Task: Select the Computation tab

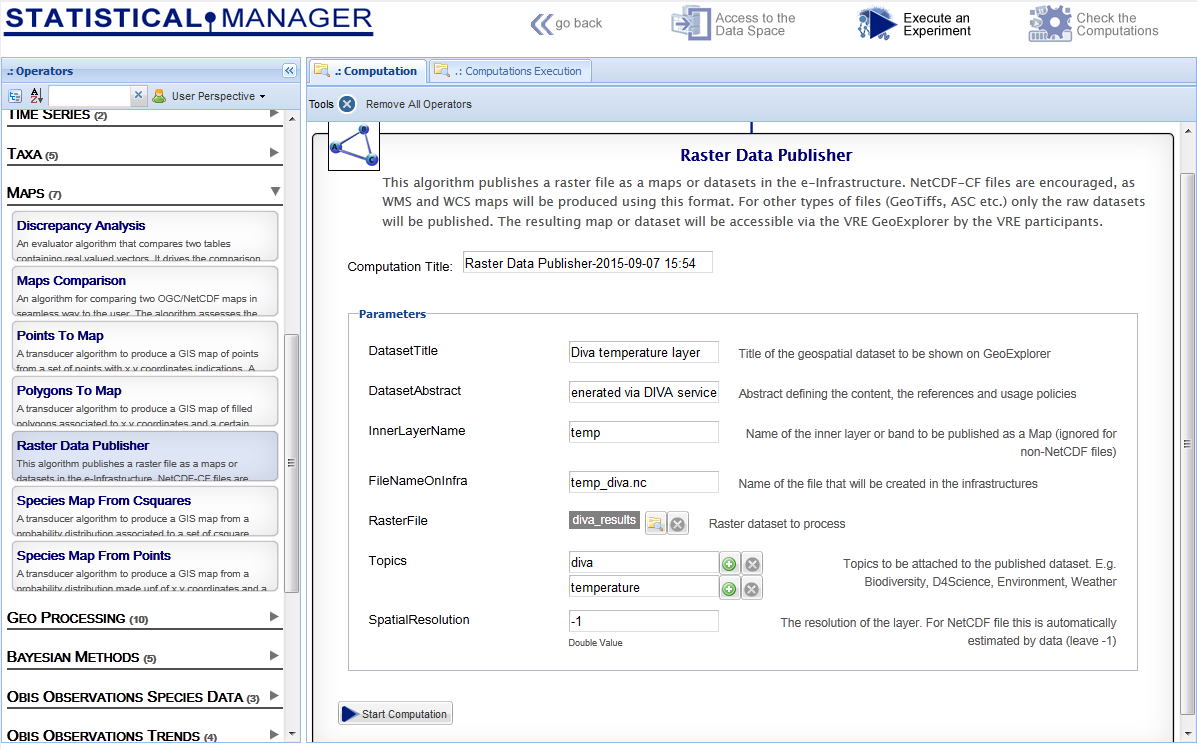Action: coord(366,71)
